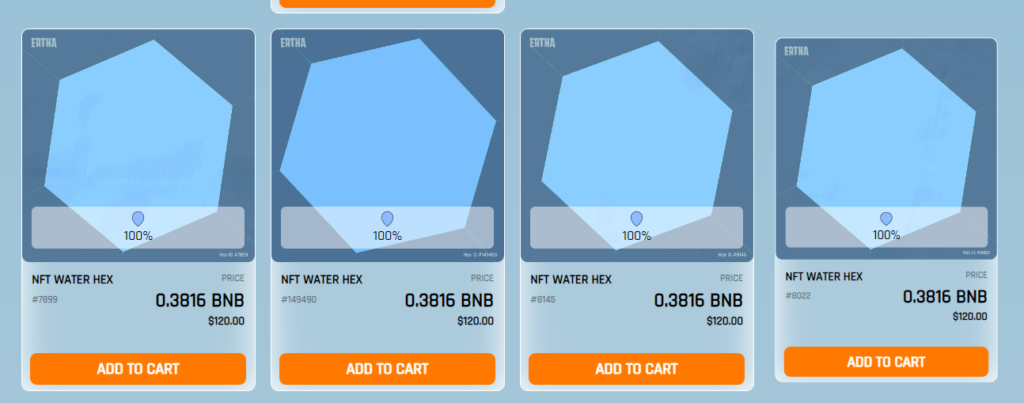The height and width of the screenshot is (403, 1024).
Task: Click the water drop icon on hex #7899
Action: click(138, 219)
